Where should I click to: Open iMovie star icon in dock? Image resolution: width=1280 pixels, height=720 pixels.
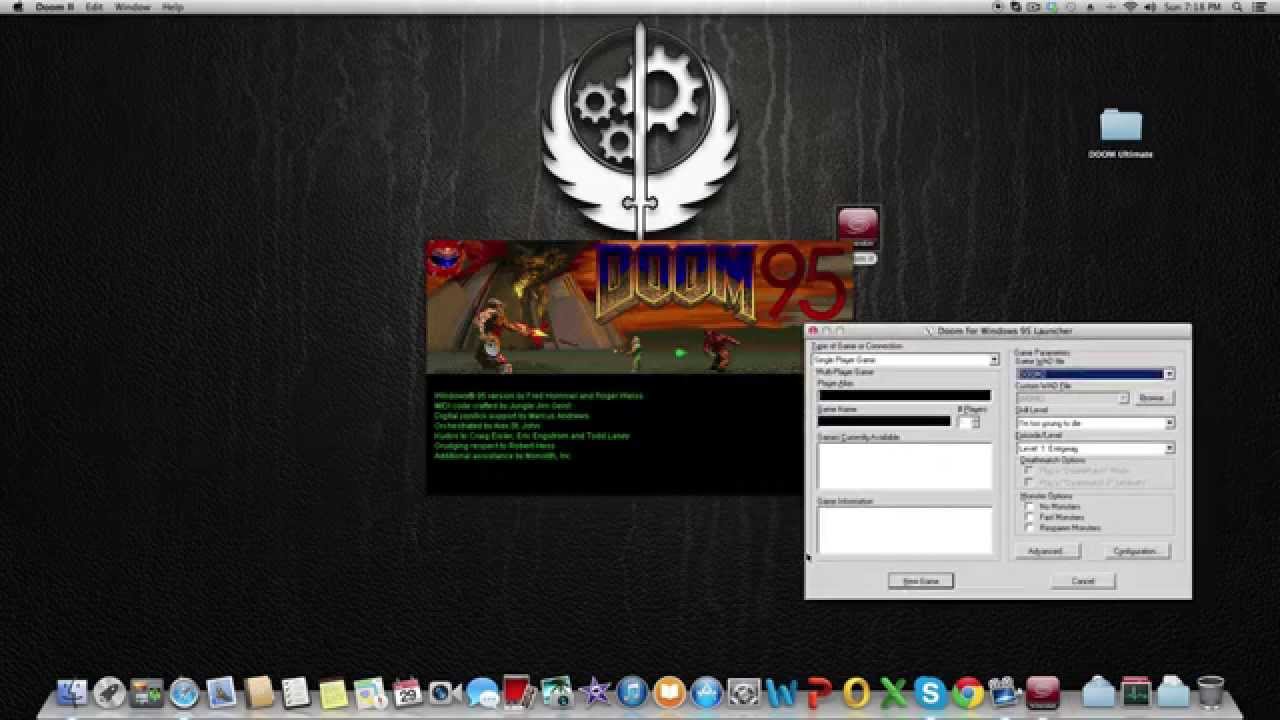tap(594, 692)
